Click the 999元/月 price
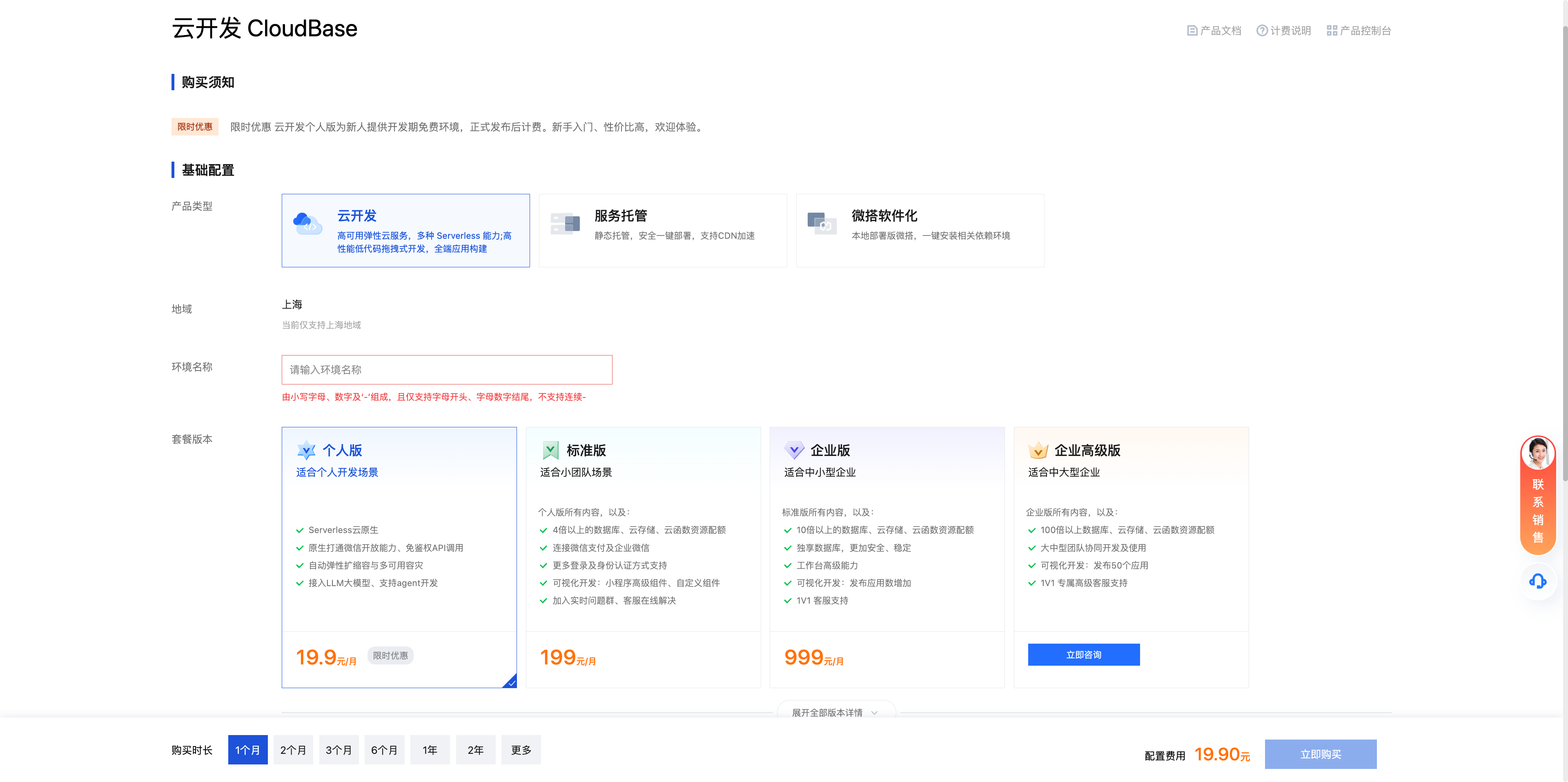The image size is (1568, 782). (x=814, y=657)
